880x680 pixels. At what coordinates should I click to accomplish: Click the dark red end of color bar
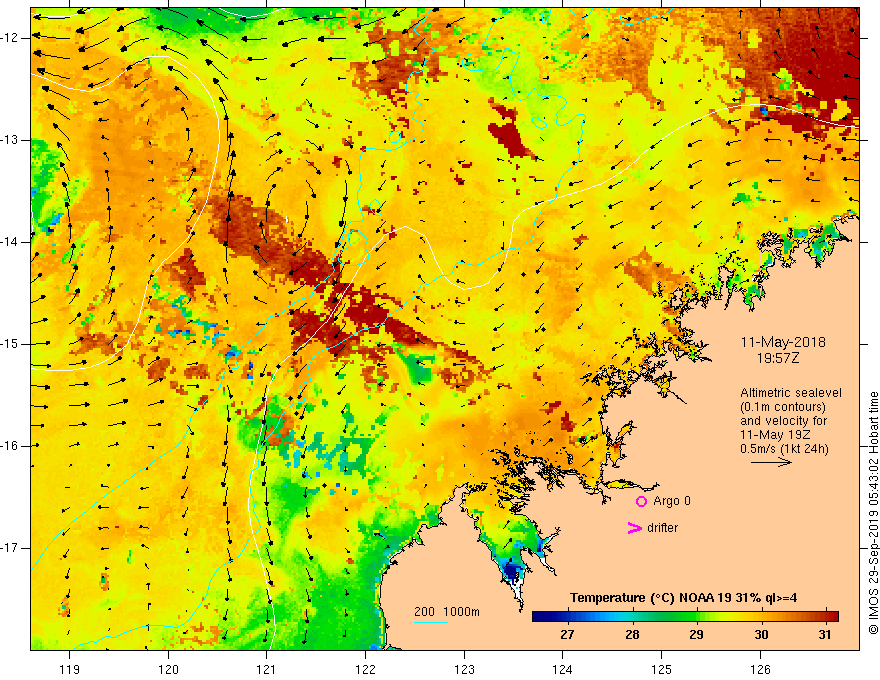pyautogui.click(x=832, y=617)
